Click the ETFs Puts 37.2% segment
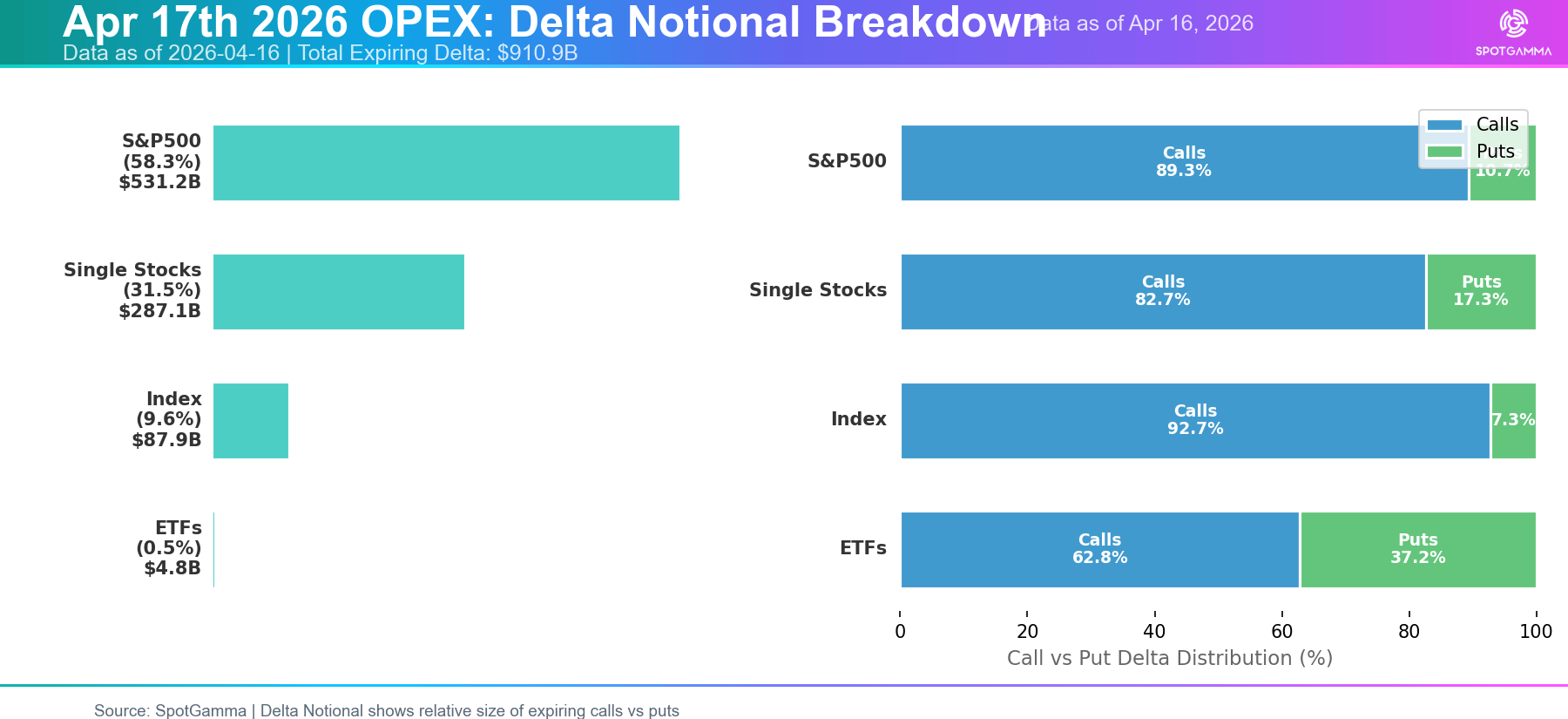The width and height of the screenshot is (1568, 719). [1418, 550]
